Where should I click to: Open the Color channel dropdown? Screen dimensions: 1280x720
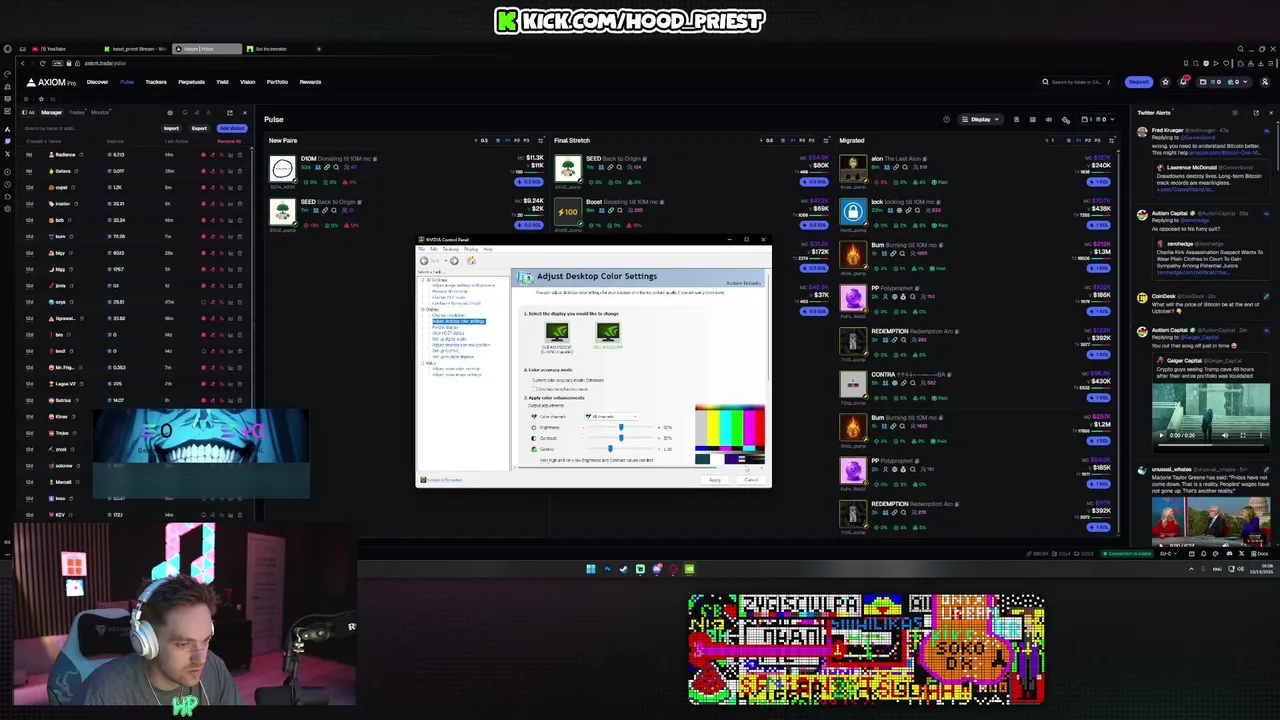[611, 416]
